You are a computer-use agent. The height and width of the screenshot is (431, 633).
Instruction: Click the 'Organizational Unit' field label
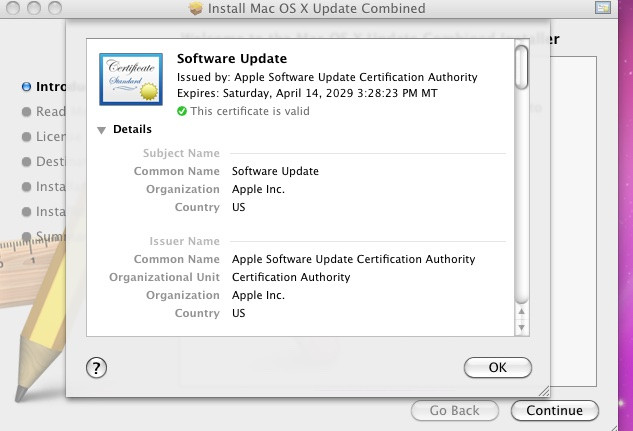164,277
